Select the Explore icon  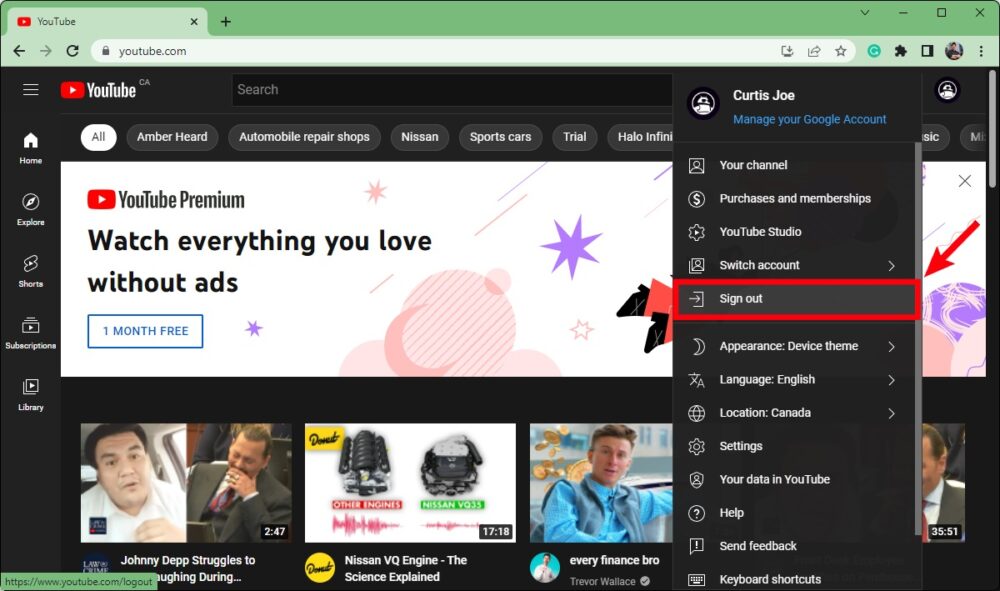pos(30,207)
